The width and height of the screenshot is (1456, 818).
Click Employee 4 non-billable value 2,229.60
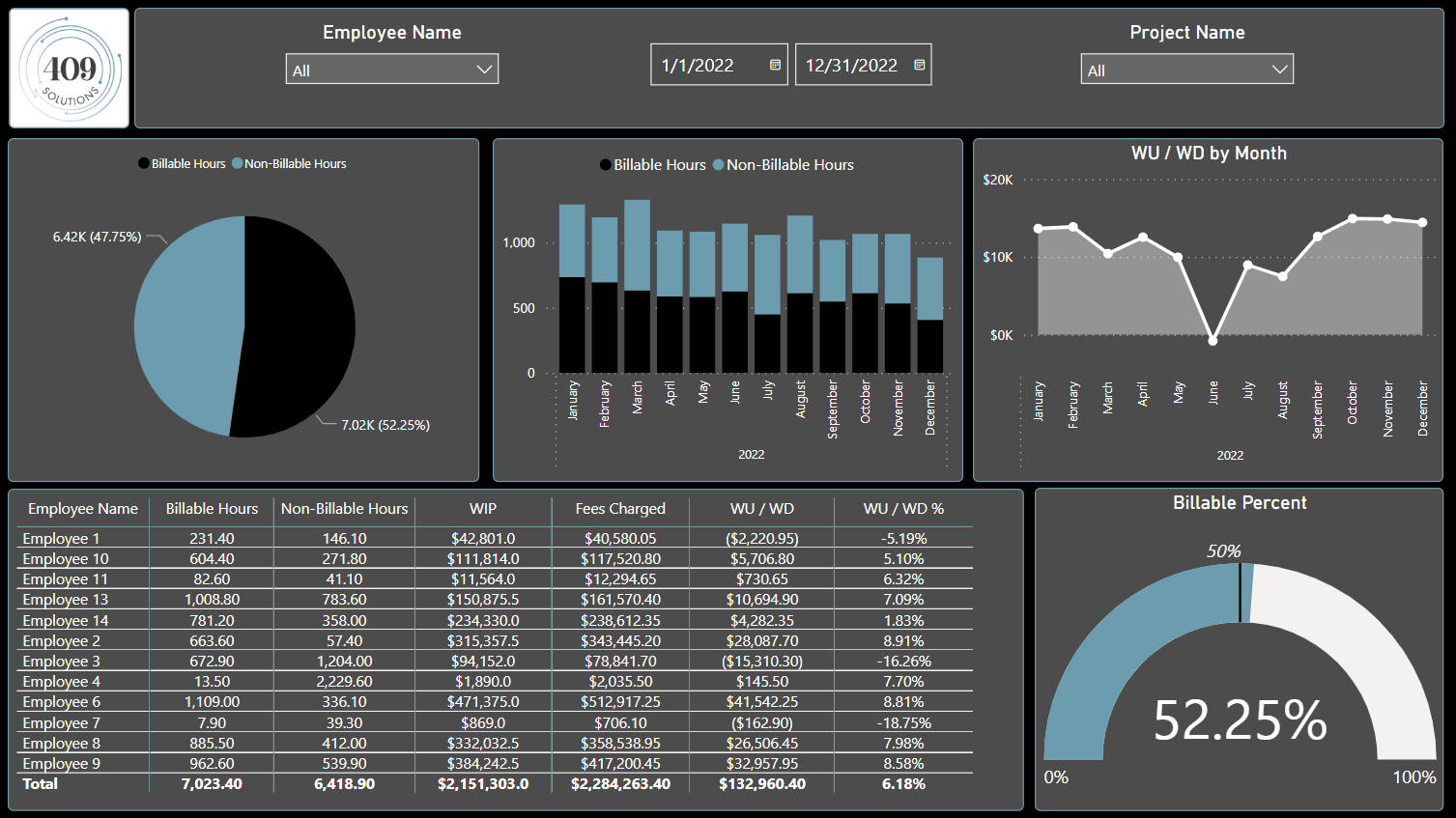pos(344,682)
